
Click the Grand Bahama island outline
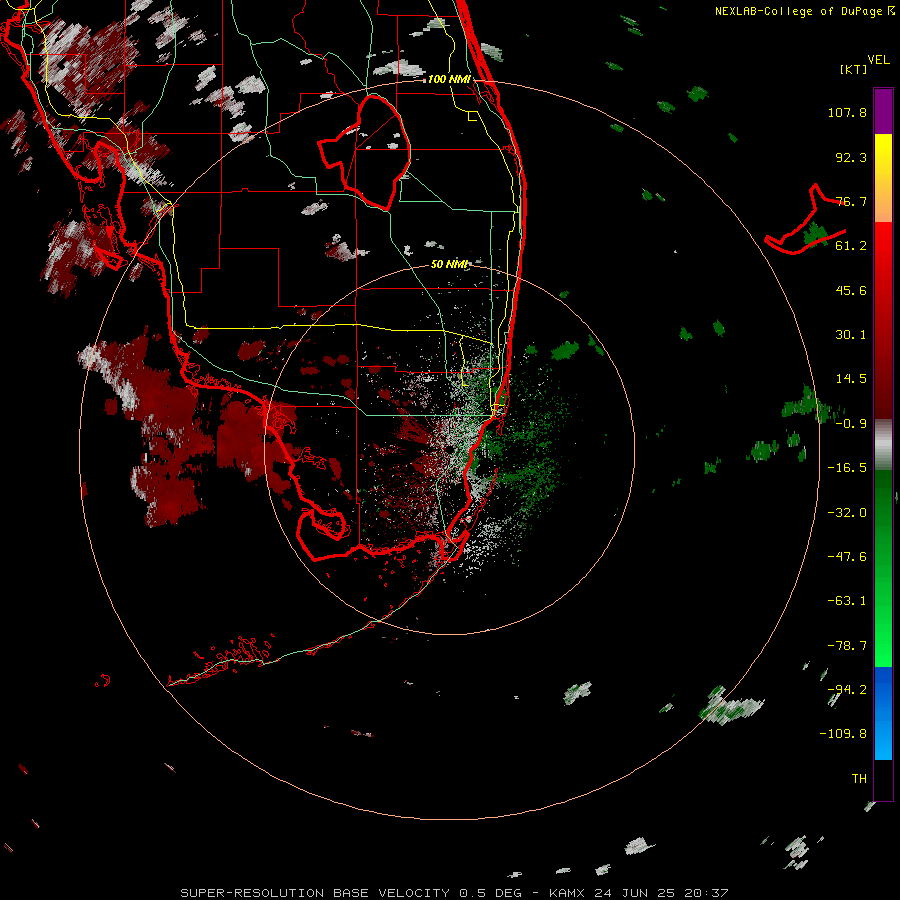(x=806, y=221)
